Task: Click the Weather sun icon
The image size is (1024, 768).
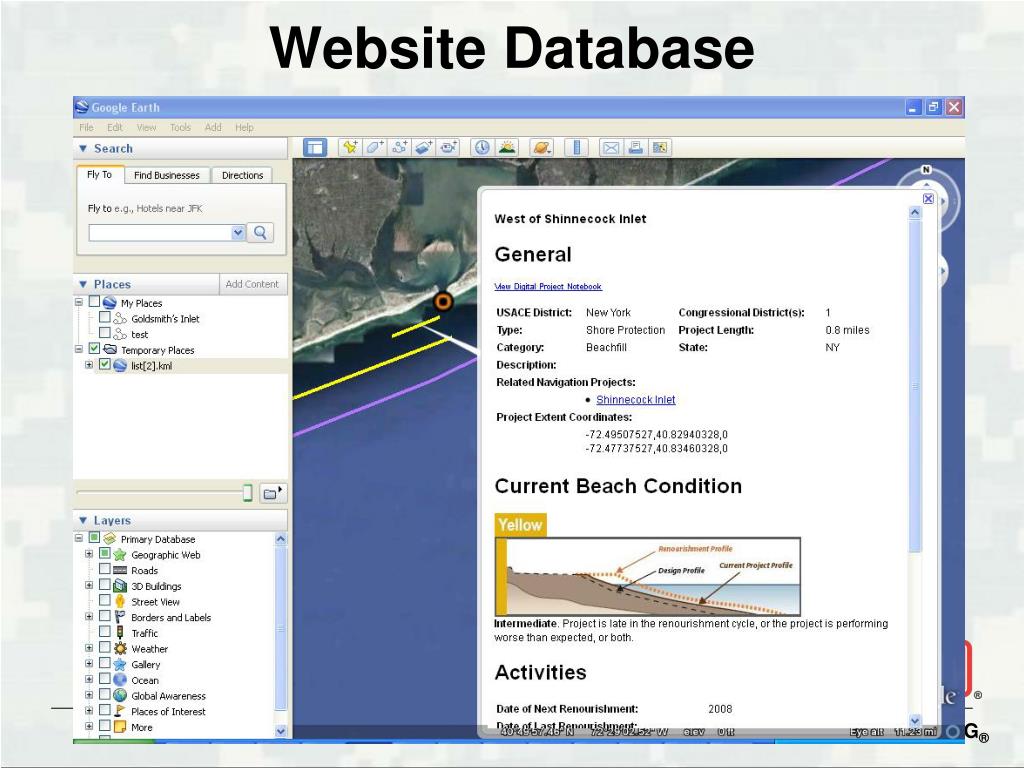Action: pos(120,648)
